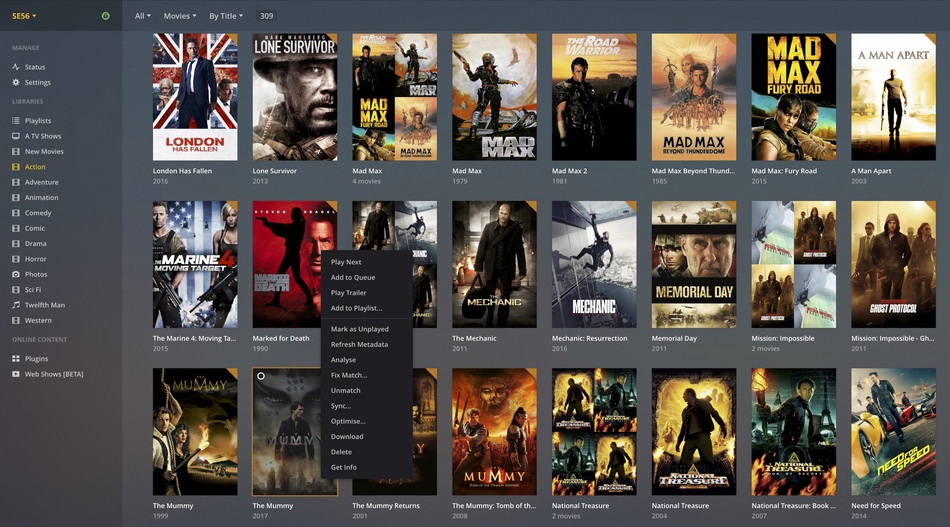The width and height of the screenshot is (950, 527).
Task: Click the Action library film icon
Action: point(16,167)
